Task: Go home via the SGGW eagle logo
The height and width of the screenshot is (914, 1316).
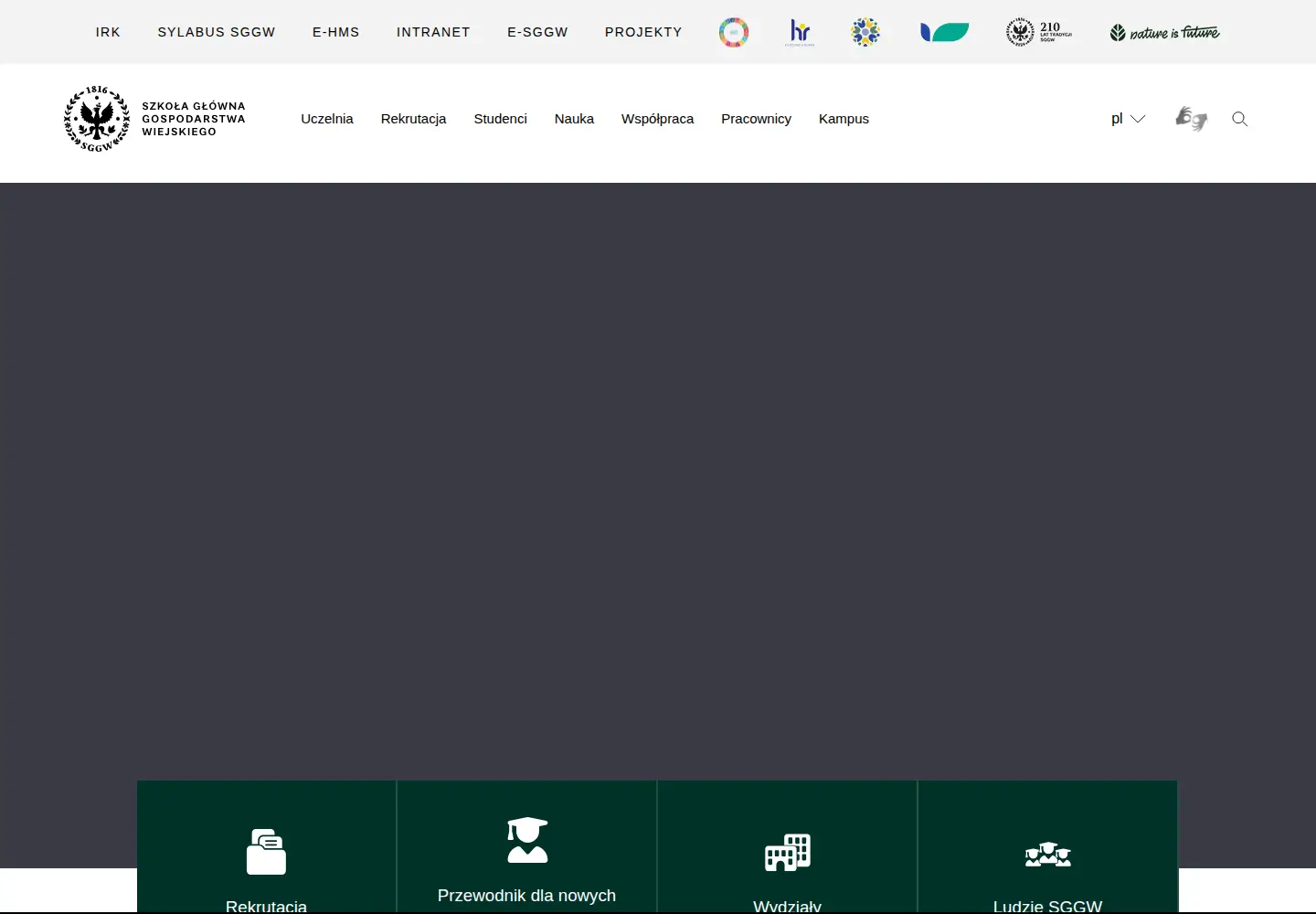Action: 97,119
